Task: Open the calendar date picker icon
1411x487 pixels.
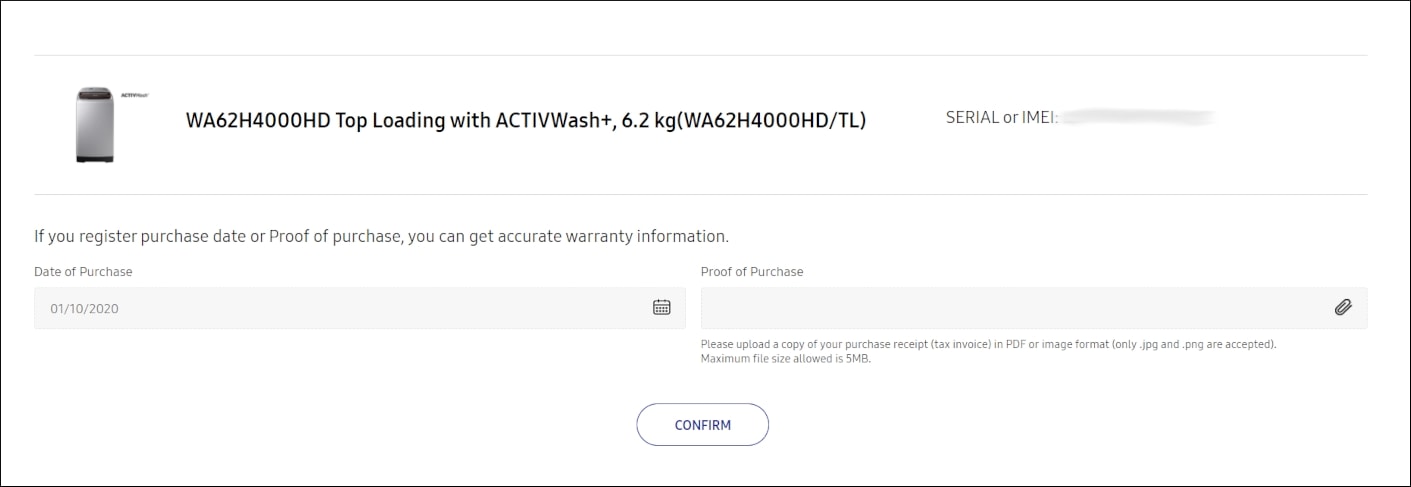Action: pyautogui.click(x=661, y=308)
